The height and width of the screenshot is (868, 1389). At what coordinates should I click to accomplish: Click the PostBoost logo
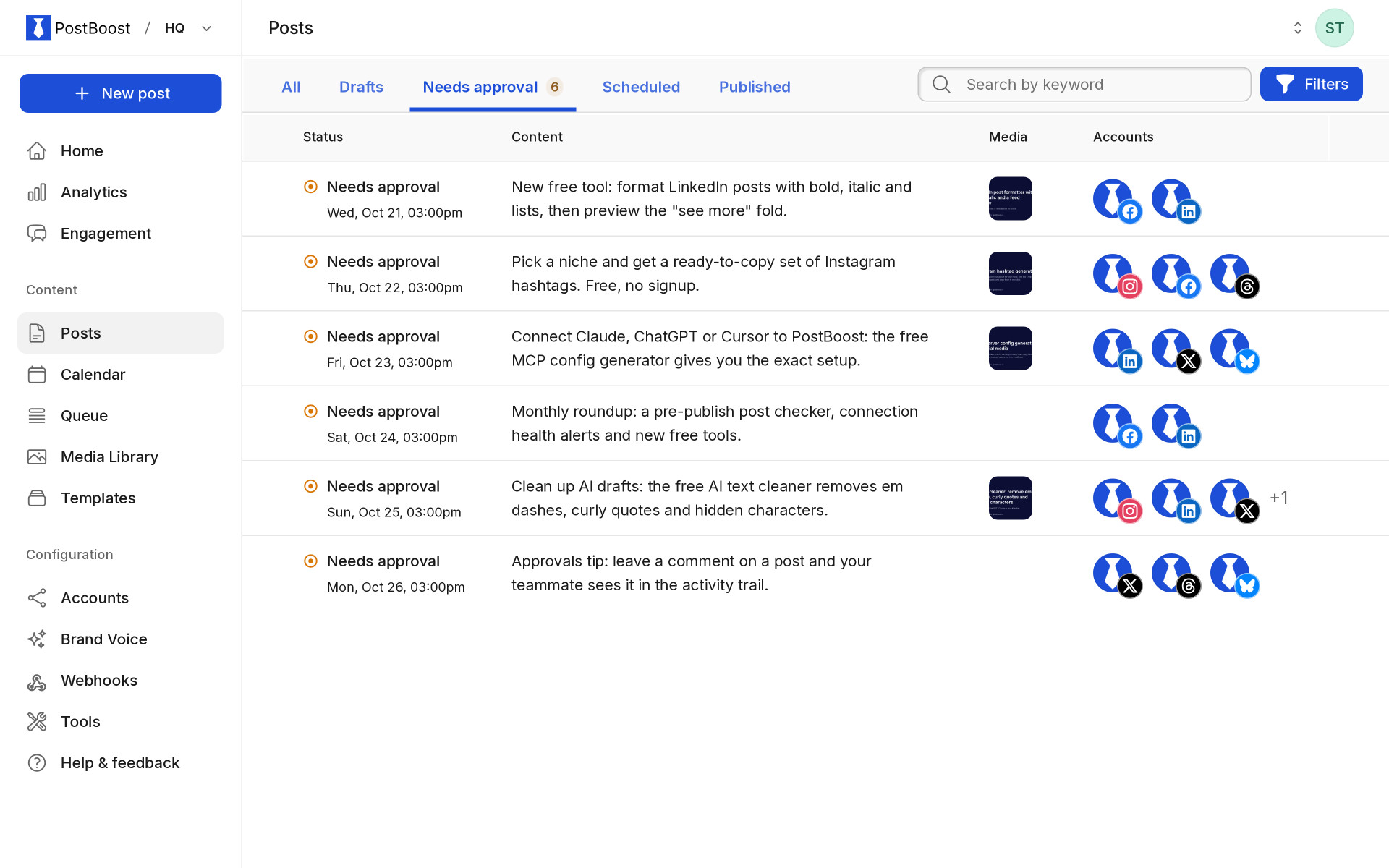click(x=78, y=27)
